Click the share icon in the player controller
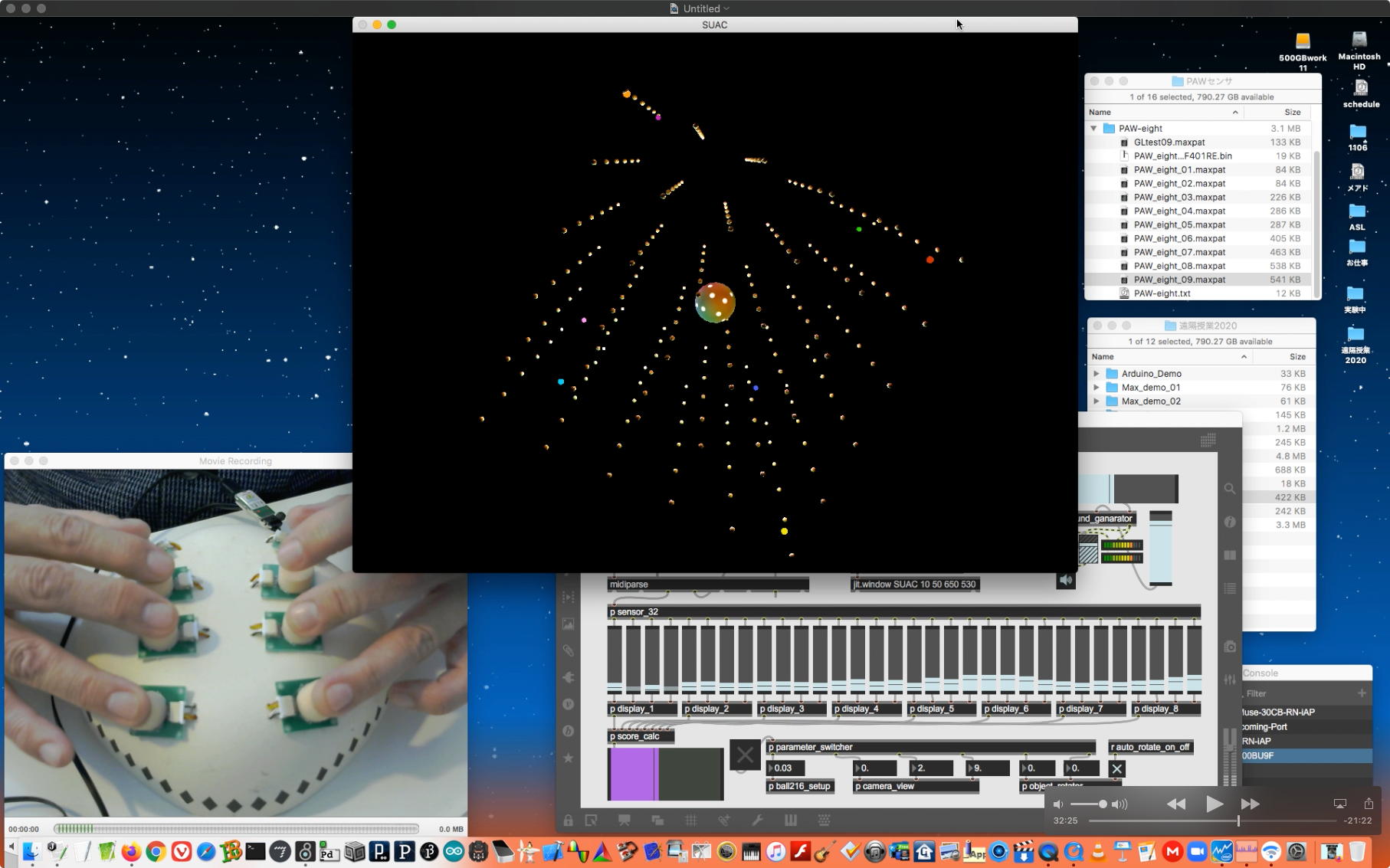 tap(1369, 803)
